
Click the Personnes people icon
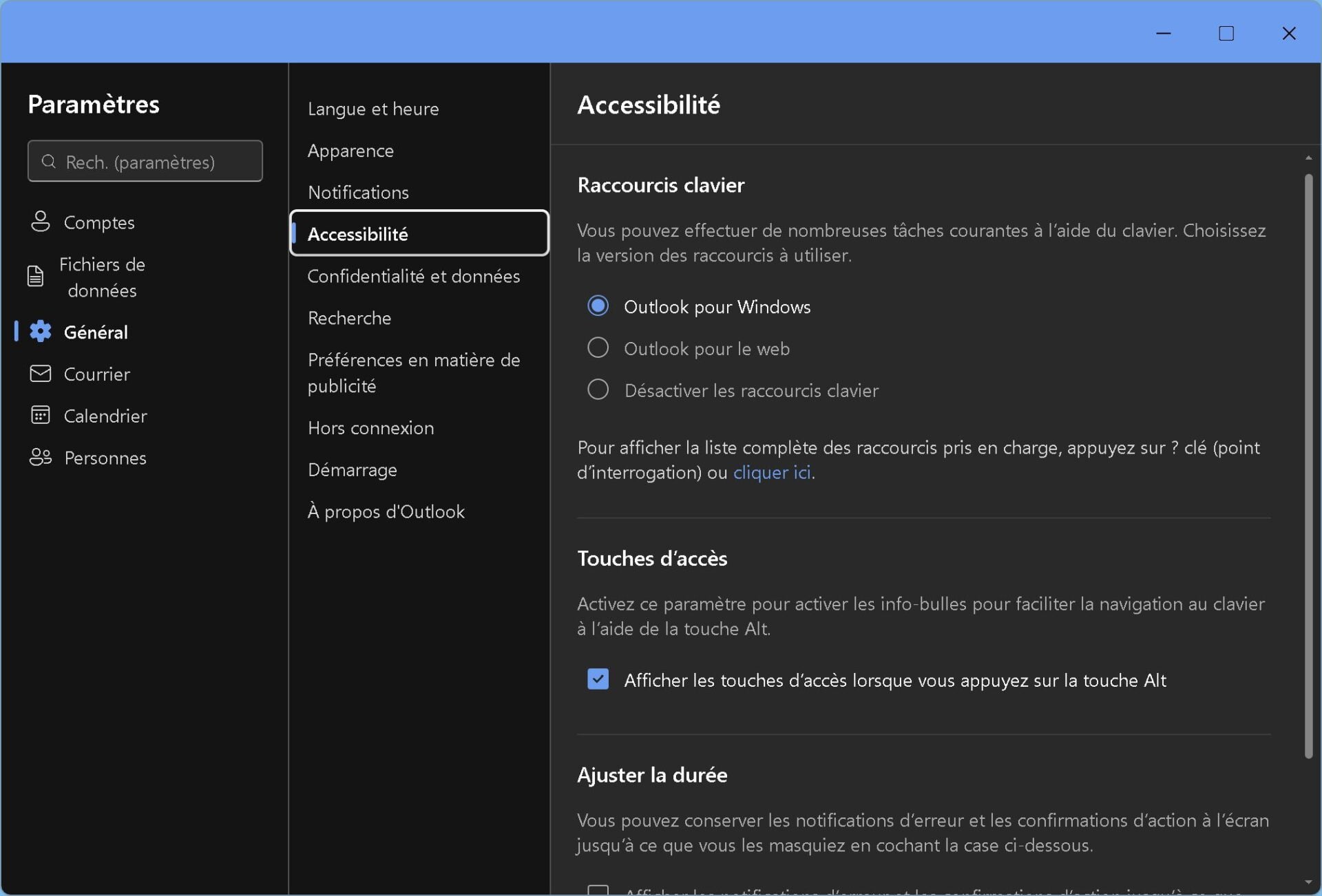[41, 457]
